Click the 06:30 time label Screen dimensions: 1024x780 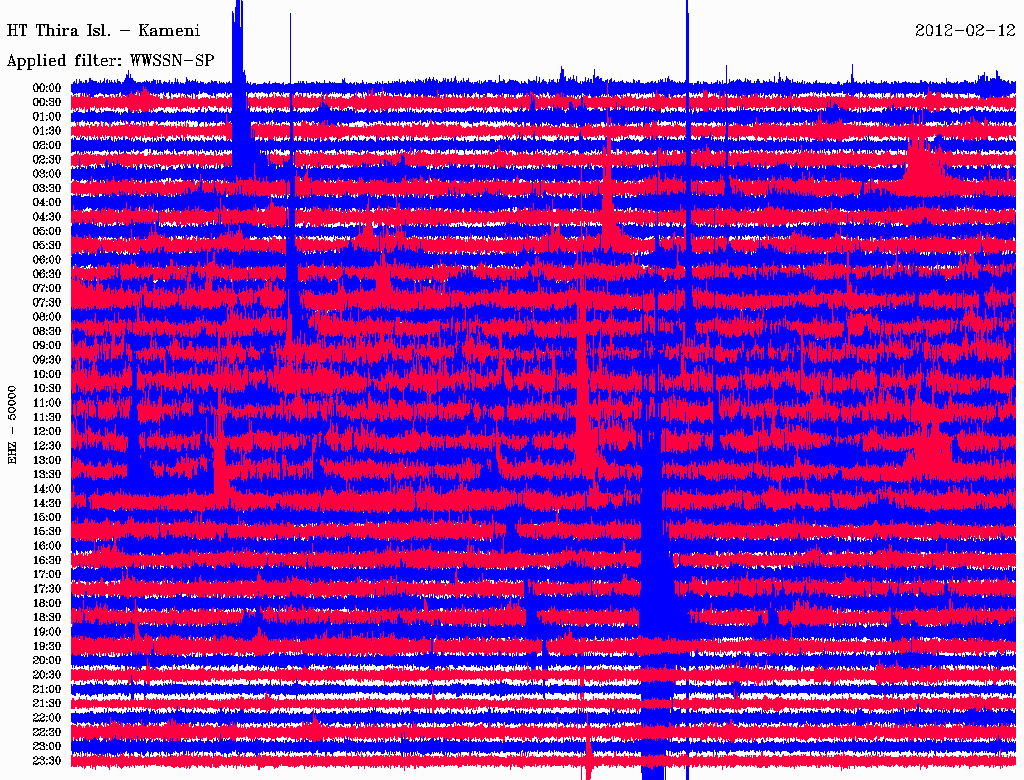(47, 274)
